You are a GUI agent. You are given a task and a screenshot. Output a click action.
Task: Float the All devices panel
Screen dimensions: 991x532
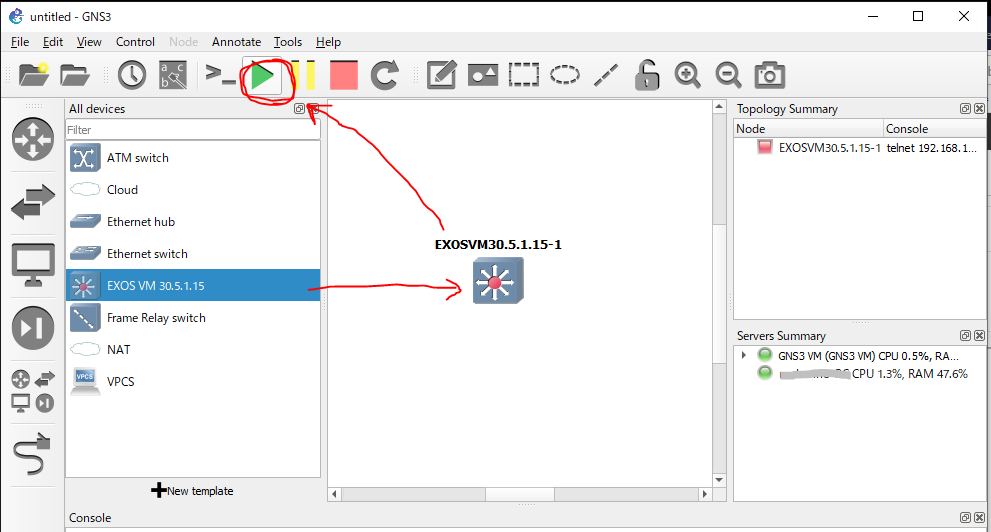[300, 109]
